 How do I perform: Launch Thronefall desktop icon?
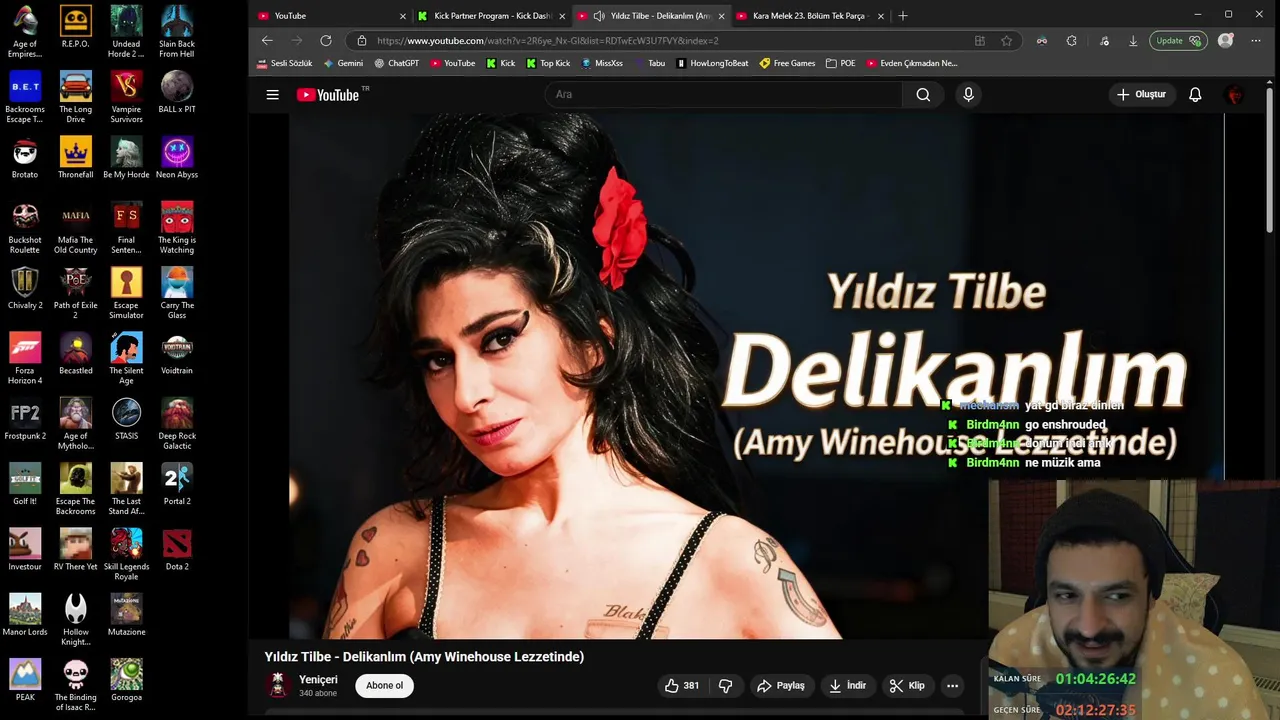coord(75,158)
